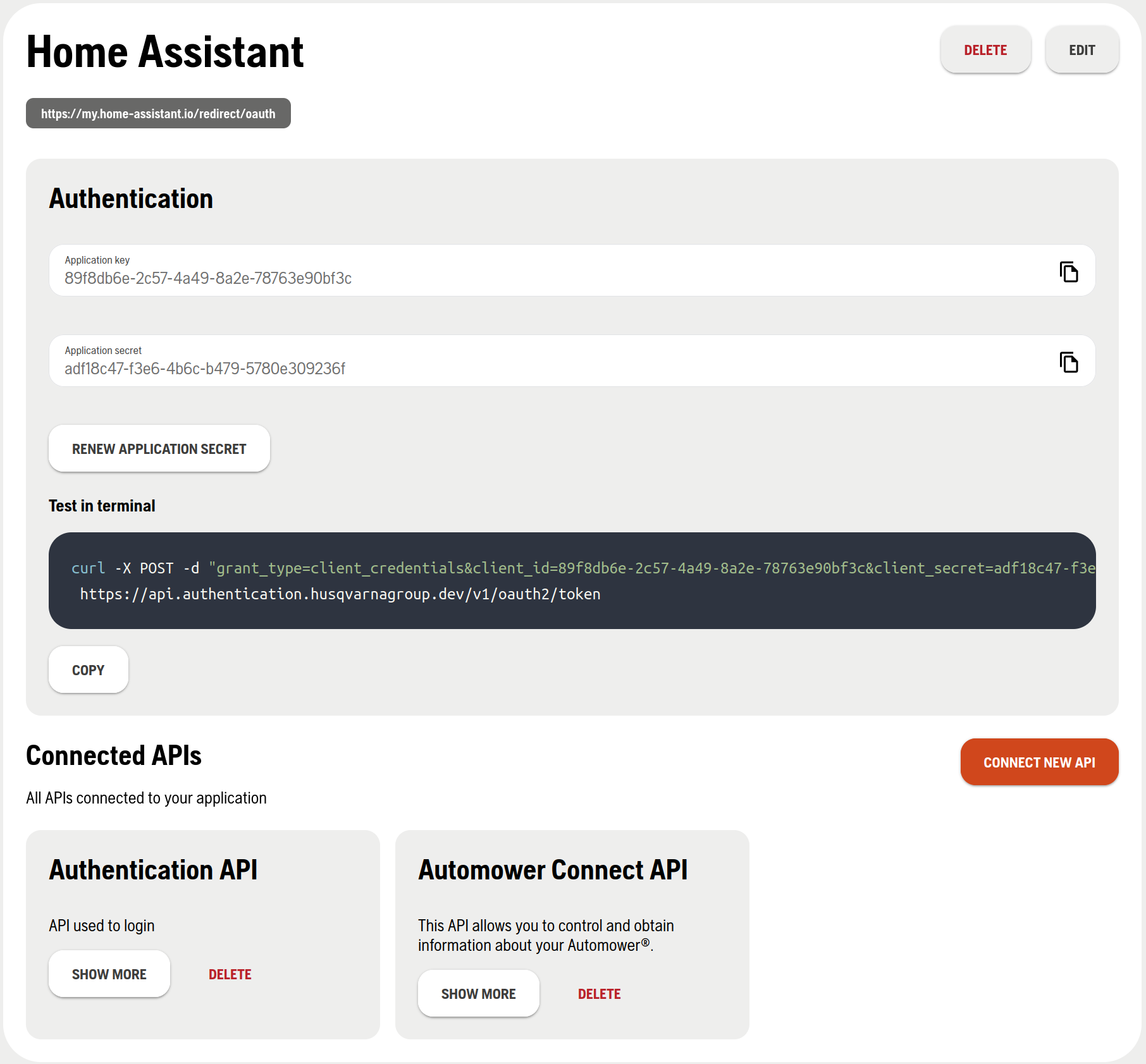Show more details for Automower Connect API
The image size is (1146, 1064).
tap(478, 993)
